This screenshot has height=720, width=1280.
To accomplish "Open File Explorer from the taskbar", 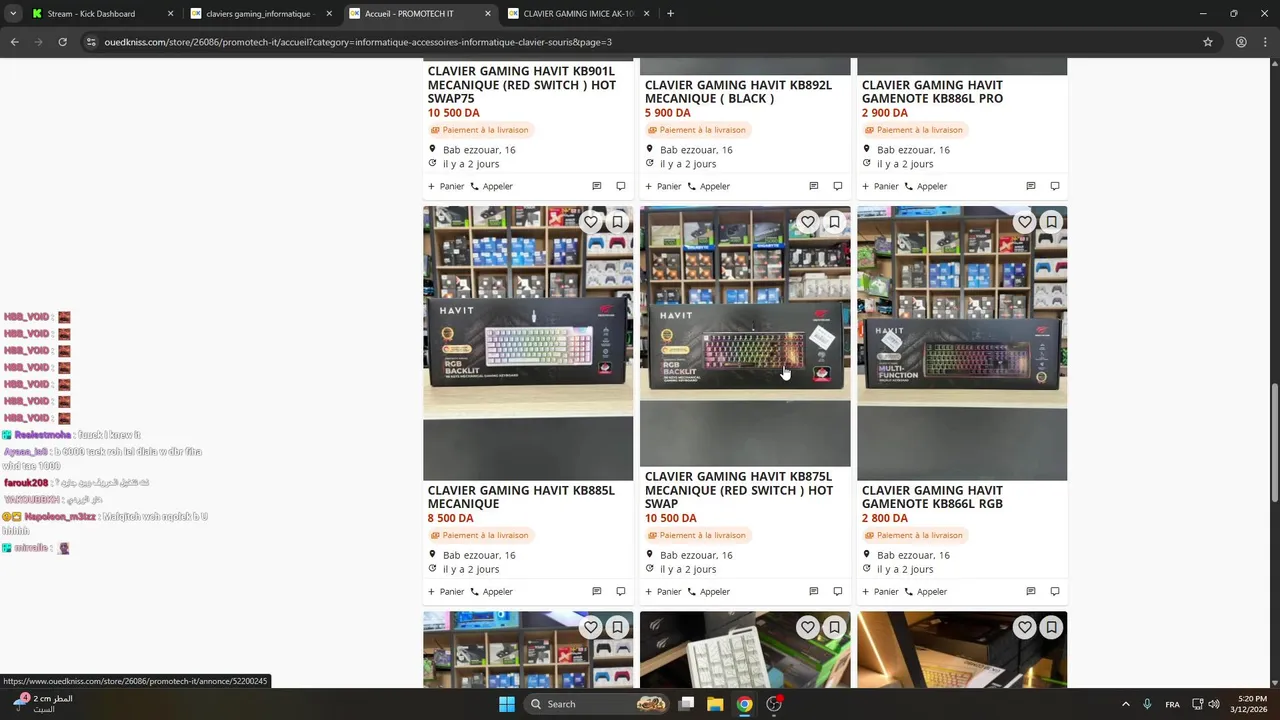I will [x=715, y=704].
